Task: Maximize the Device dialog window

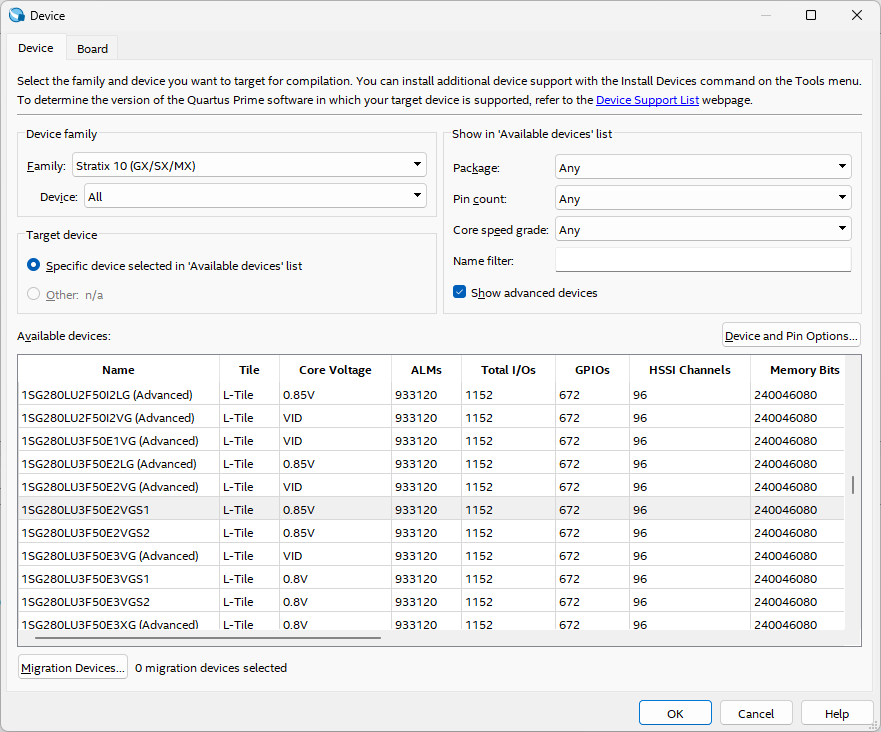Action: pyautogui.click(x=811, y=15)
